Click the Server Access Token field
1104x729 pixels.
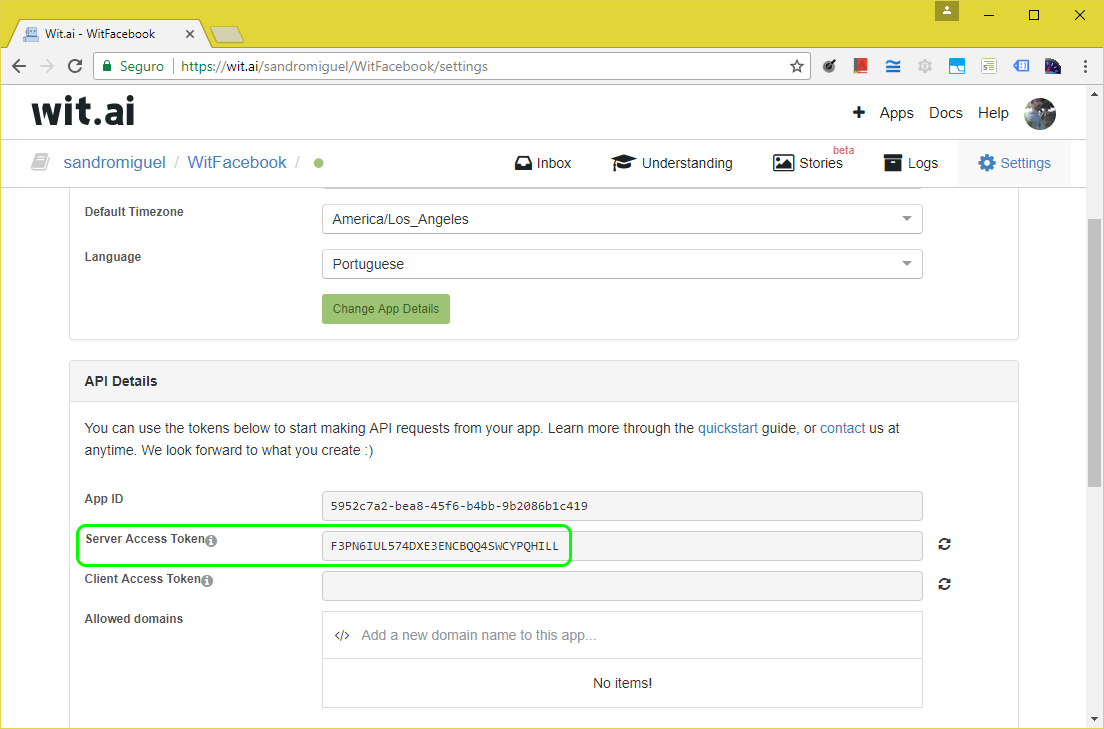point(622,546)
